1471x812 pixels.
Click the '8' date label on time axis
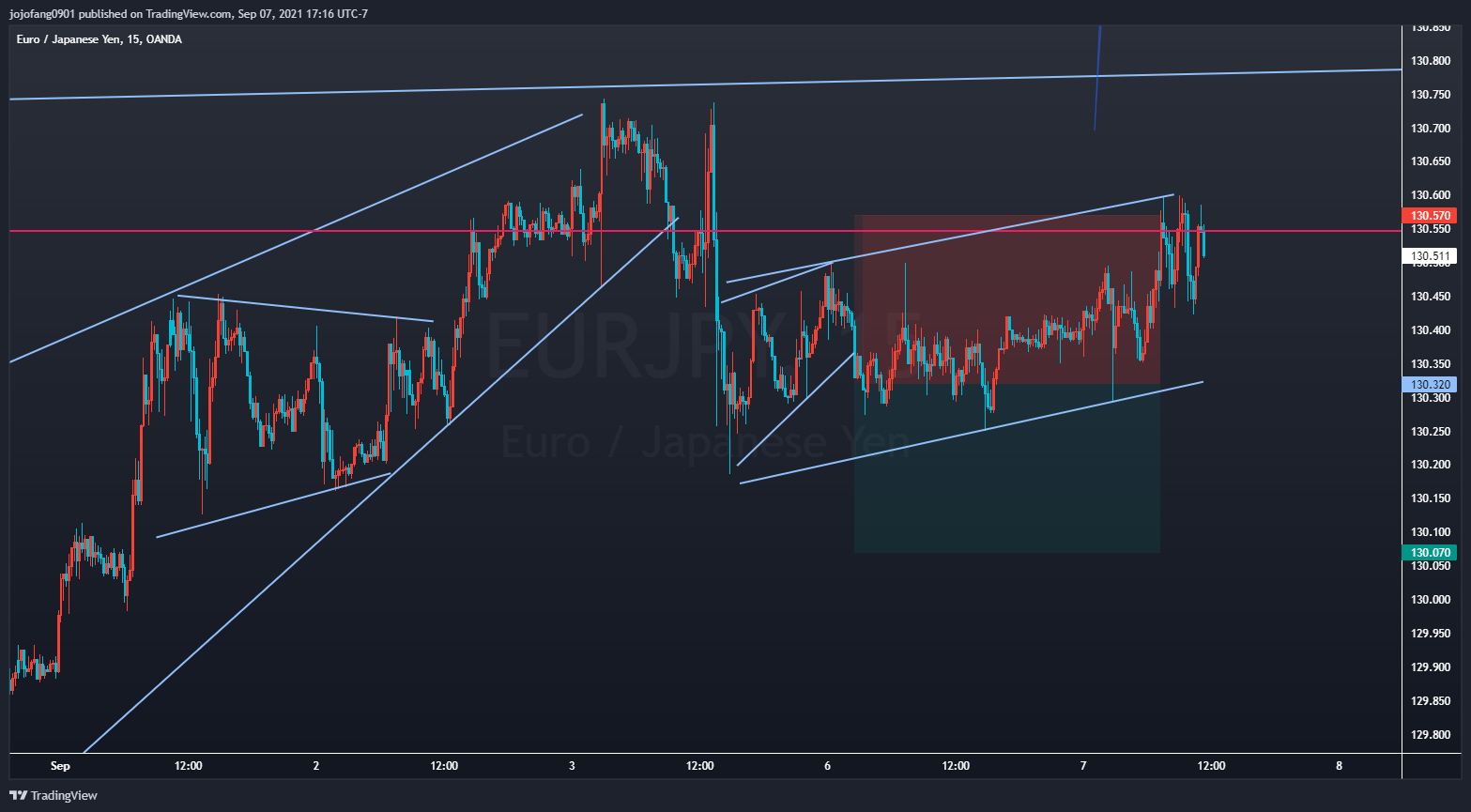coord(1339,766)
